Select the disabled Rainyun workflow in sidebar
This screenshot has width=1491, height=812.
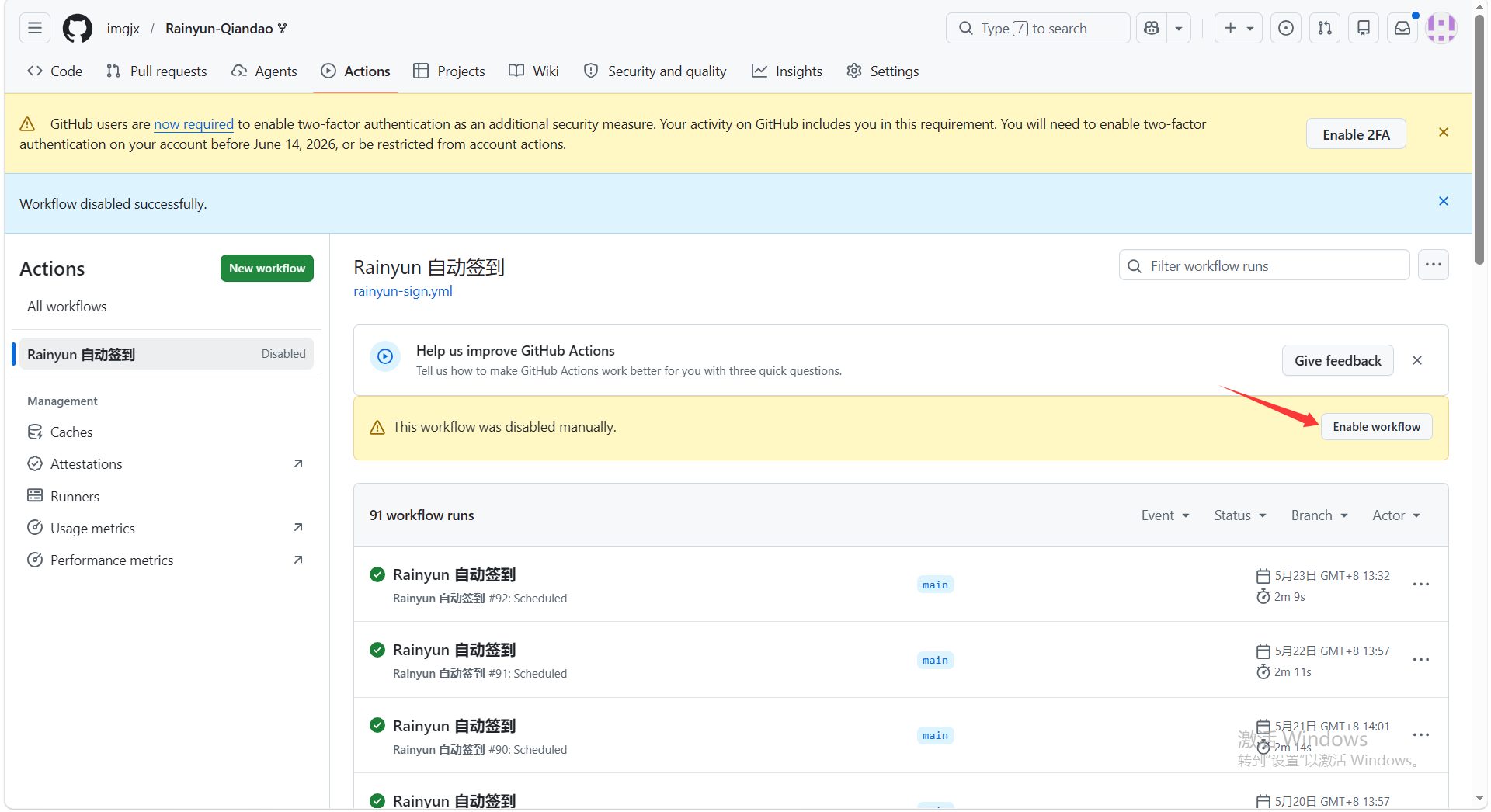click(x=167, y=354)
